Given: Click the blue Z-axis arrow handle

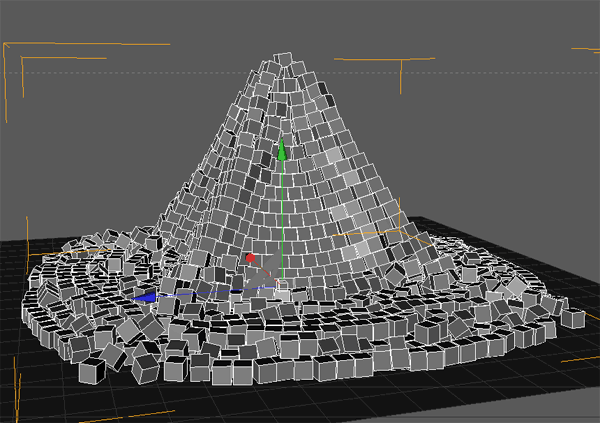Looking at the screenshot, I should pyautogui.click(x=144, y=298).
